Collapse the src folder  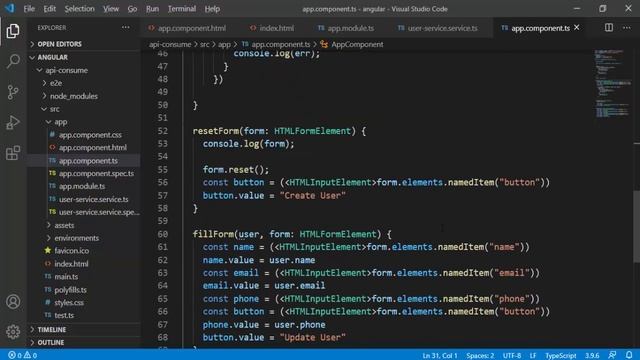(84, 109)
